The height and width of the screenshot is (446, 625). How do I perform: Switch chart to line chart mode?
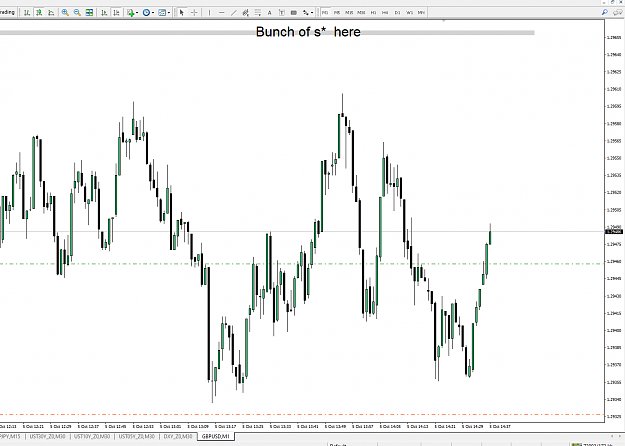(51, 13)
